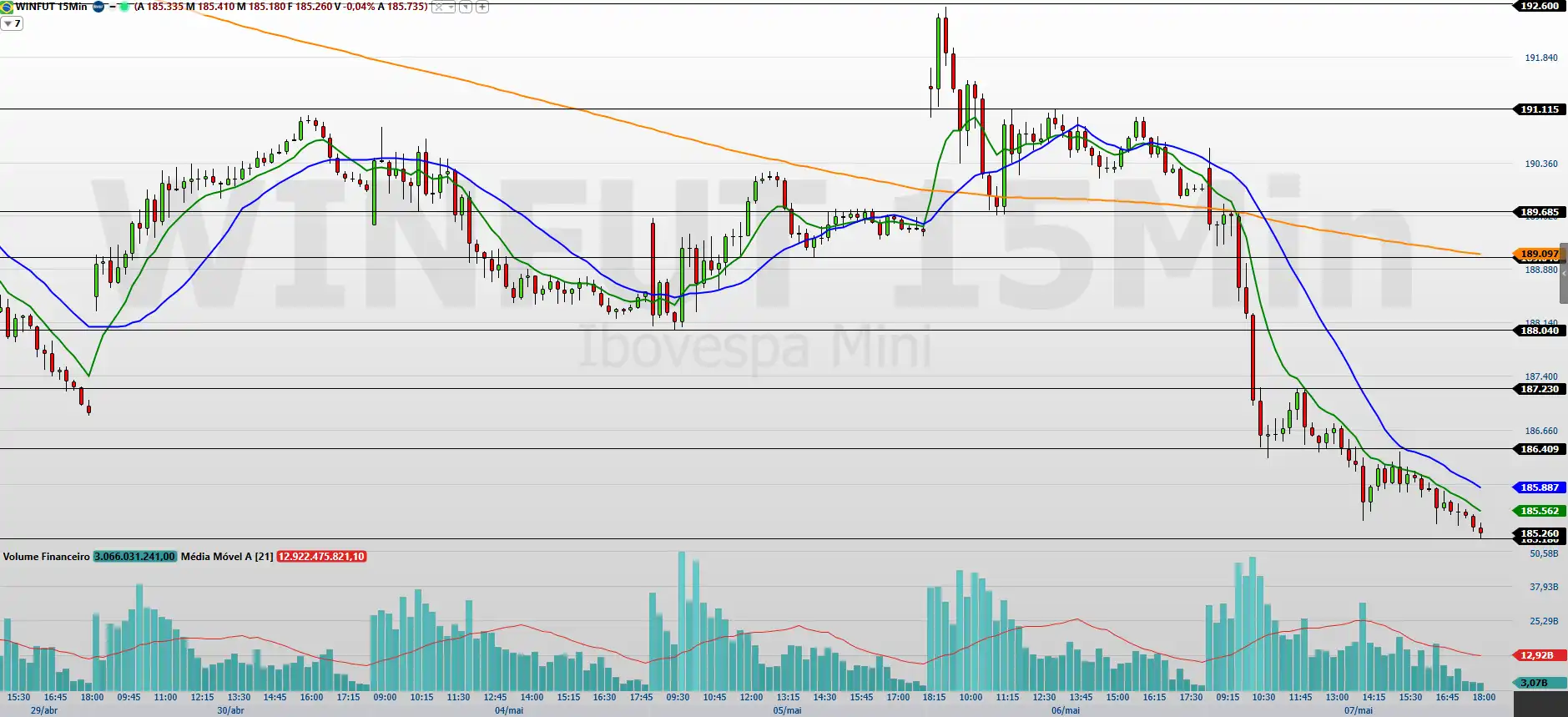The image size is (1568, 717).
Task: Click the 07/mai date on time axis
Action: pos(1358,710)
